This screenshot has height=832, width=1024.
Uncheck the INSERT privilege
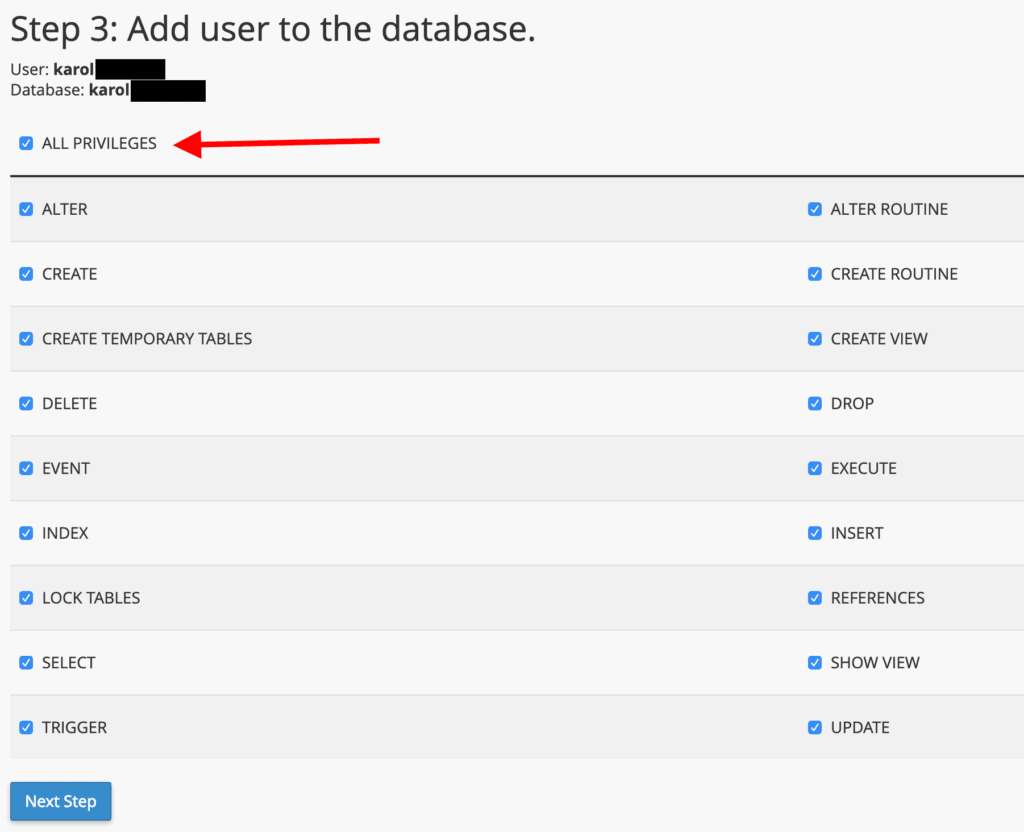point(815,533)
